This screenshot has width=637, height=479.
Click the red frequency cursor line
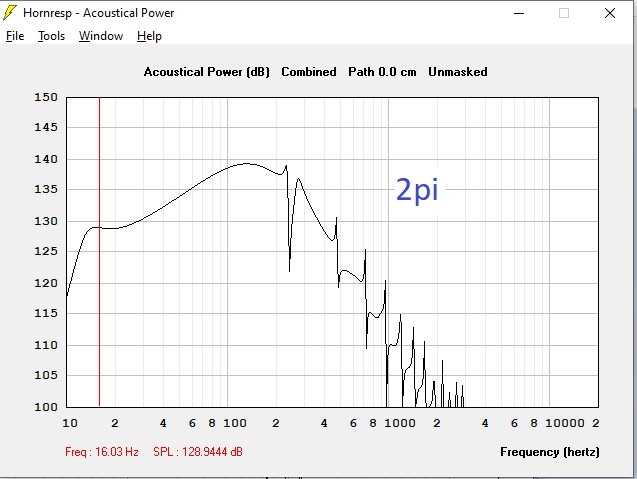[x=100, y=252]
